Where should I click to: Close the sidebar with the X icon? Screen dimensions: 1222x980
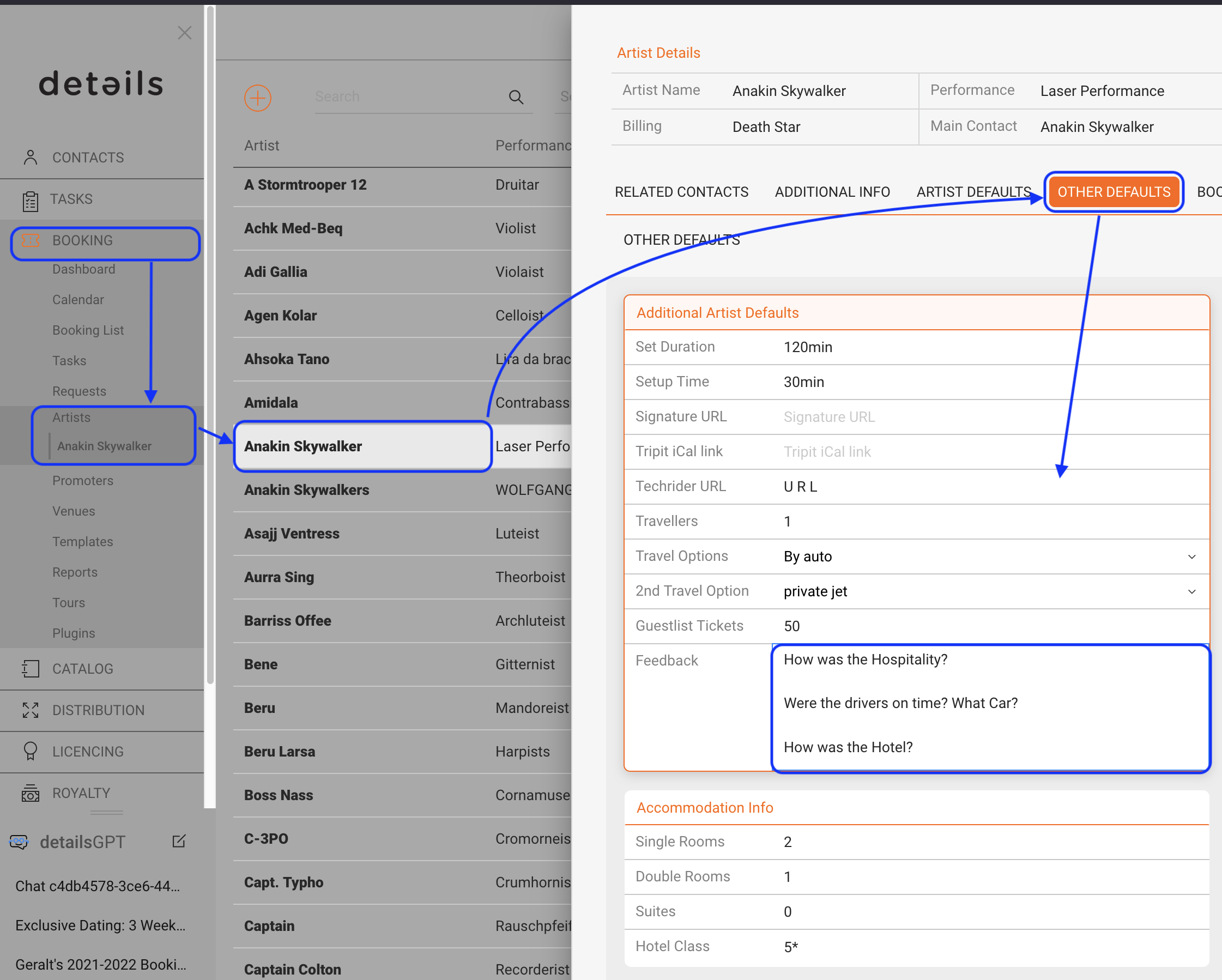click(x=184, y=33)
